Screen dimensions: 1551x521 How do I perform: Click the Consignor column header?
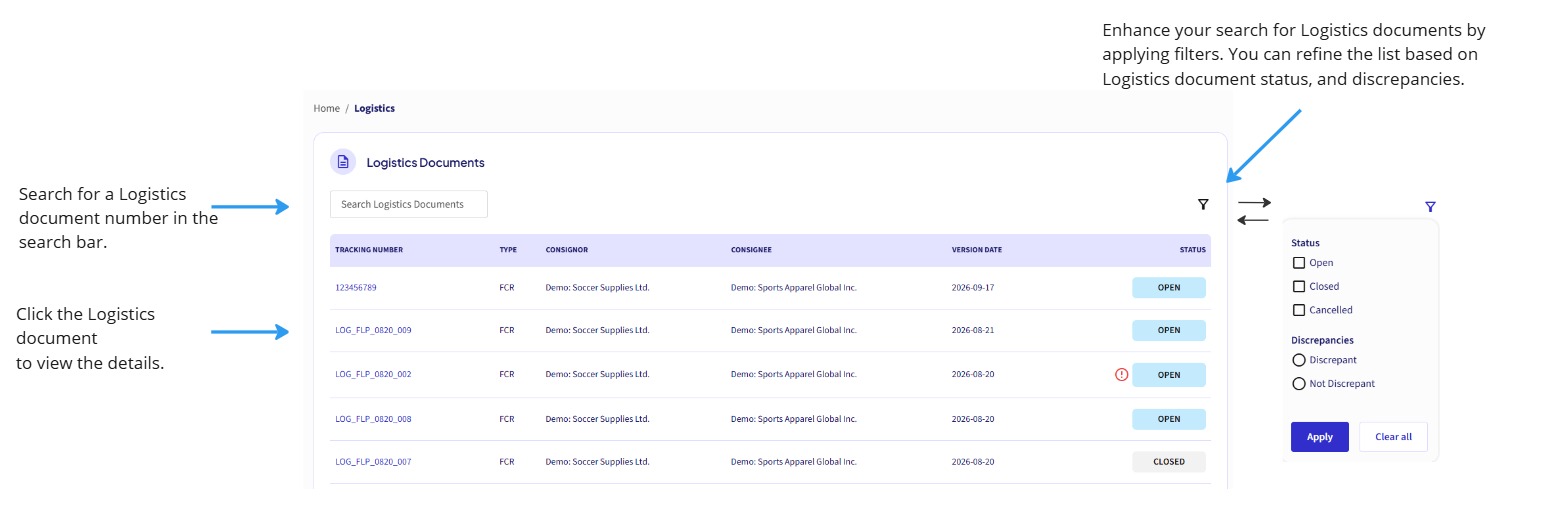point(567,250)
